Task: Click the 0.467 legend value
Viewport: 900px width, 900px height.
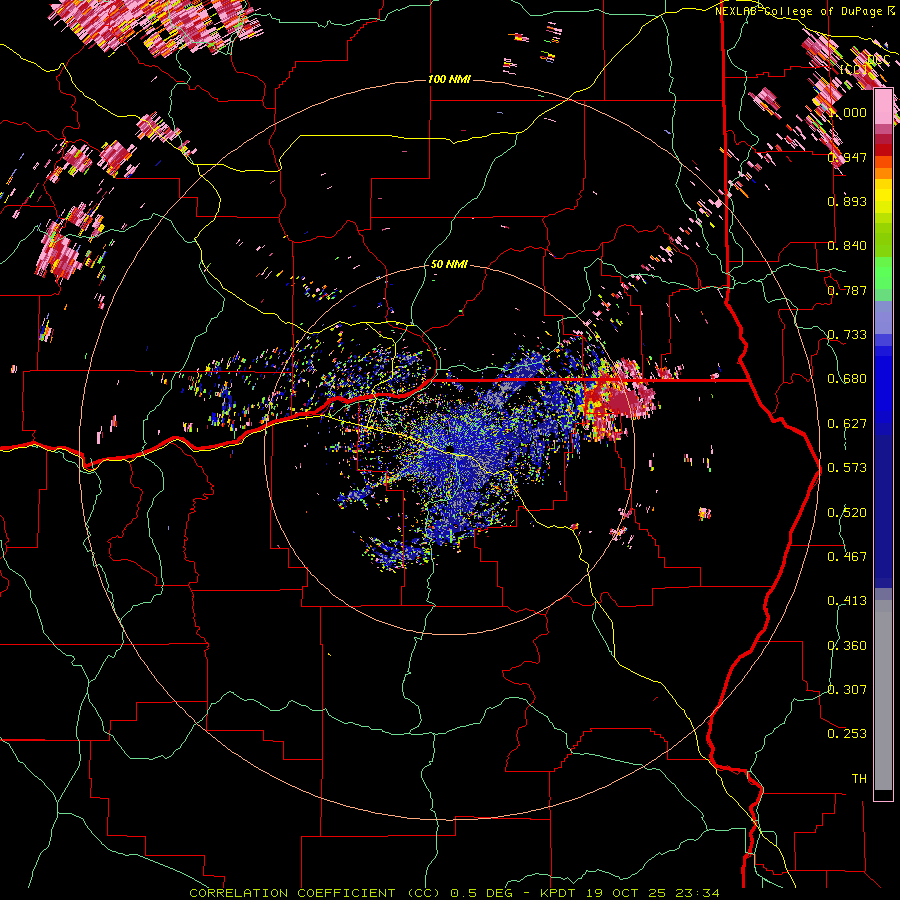Action: click(x=847, y=557)
